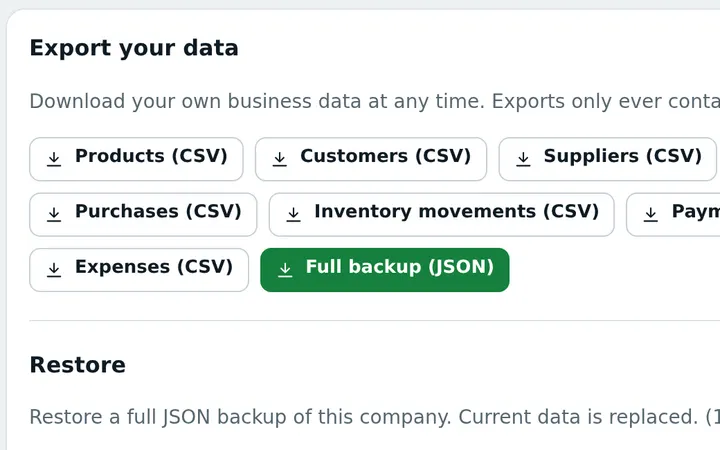The image size is (720, 450).
Task: Download the Expenses (CSV) file
Action: click(x=139, y=270)
